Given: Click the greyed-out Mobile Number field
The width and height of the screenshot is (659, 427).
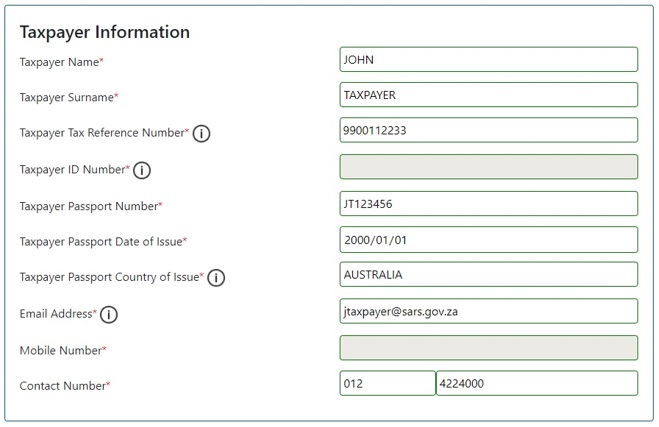Looking at the screenshot, I should pos(488,348).
